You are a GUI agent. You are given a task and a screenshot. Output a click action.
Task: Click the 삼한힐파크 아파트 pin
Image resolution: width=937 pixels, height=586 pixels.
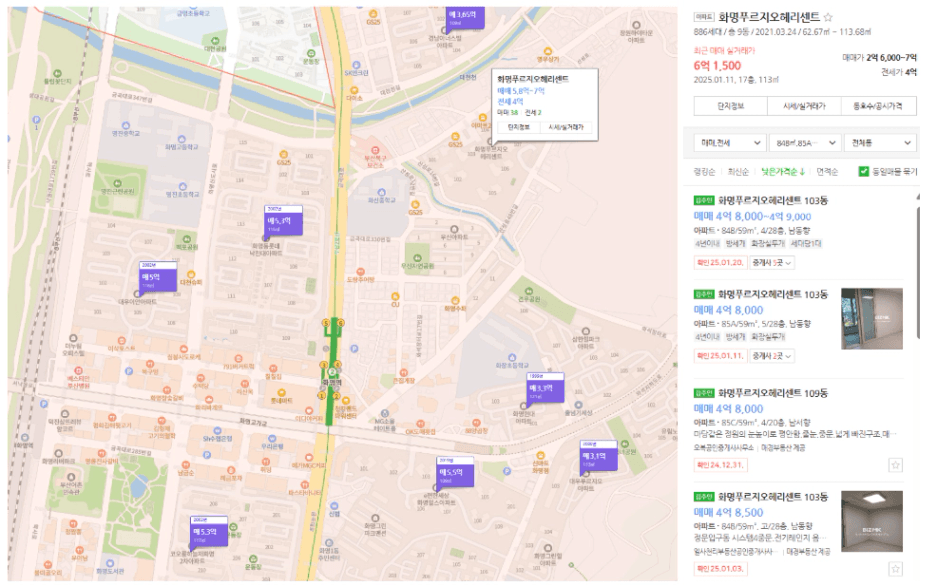tap(586, 332)
